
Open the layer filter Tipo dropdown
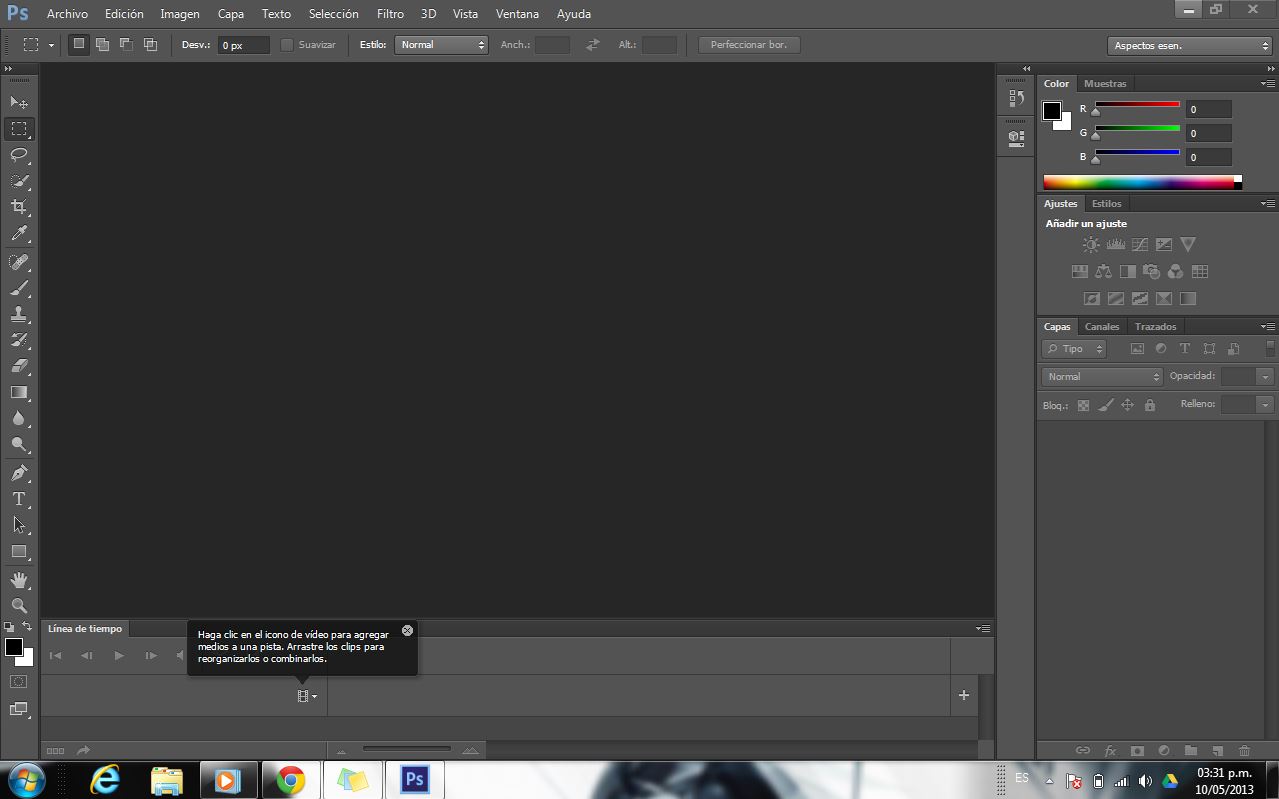click(x=1074, y=349)
